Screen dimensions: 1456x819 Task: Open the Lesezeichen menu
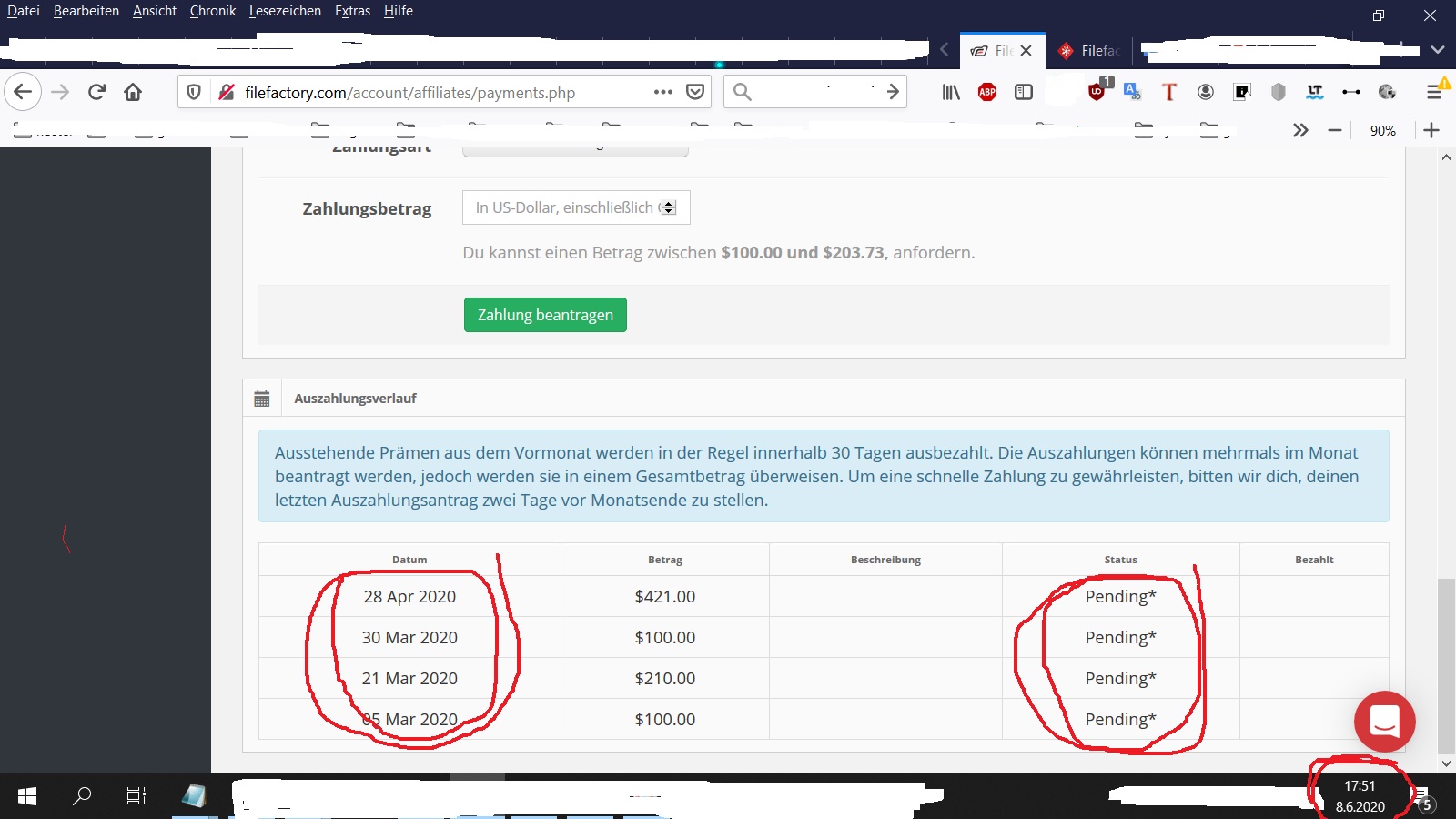pos(285,11)
